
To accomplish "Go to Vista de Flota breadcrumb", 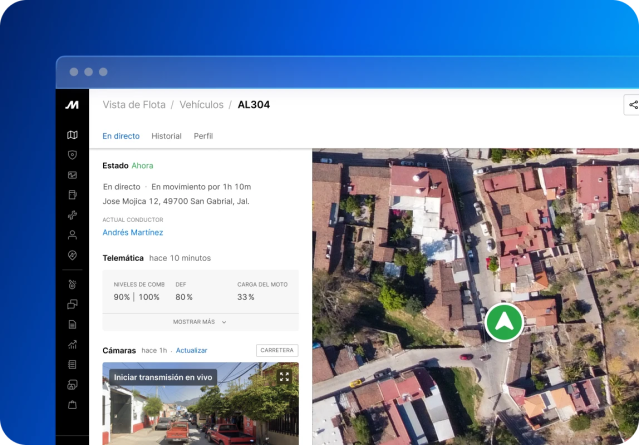I will [134, 105].
